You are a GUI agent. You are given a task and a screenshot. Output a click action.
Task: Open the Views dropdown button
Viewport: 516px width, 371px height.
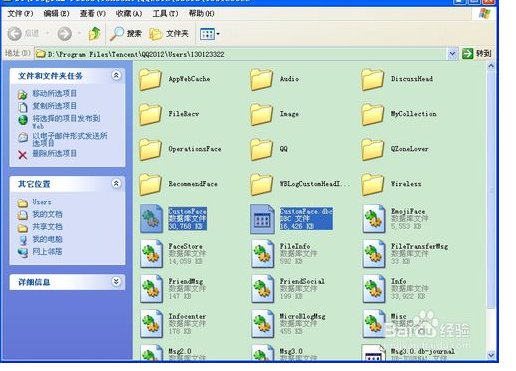tap(210, 34)
